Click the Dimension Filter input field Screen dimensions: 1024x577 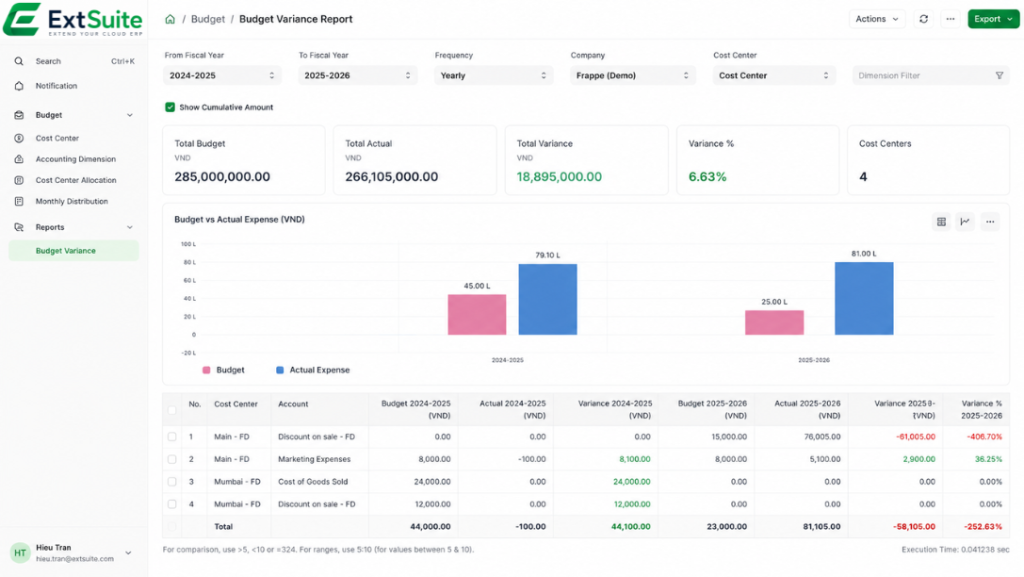point(931,76)
